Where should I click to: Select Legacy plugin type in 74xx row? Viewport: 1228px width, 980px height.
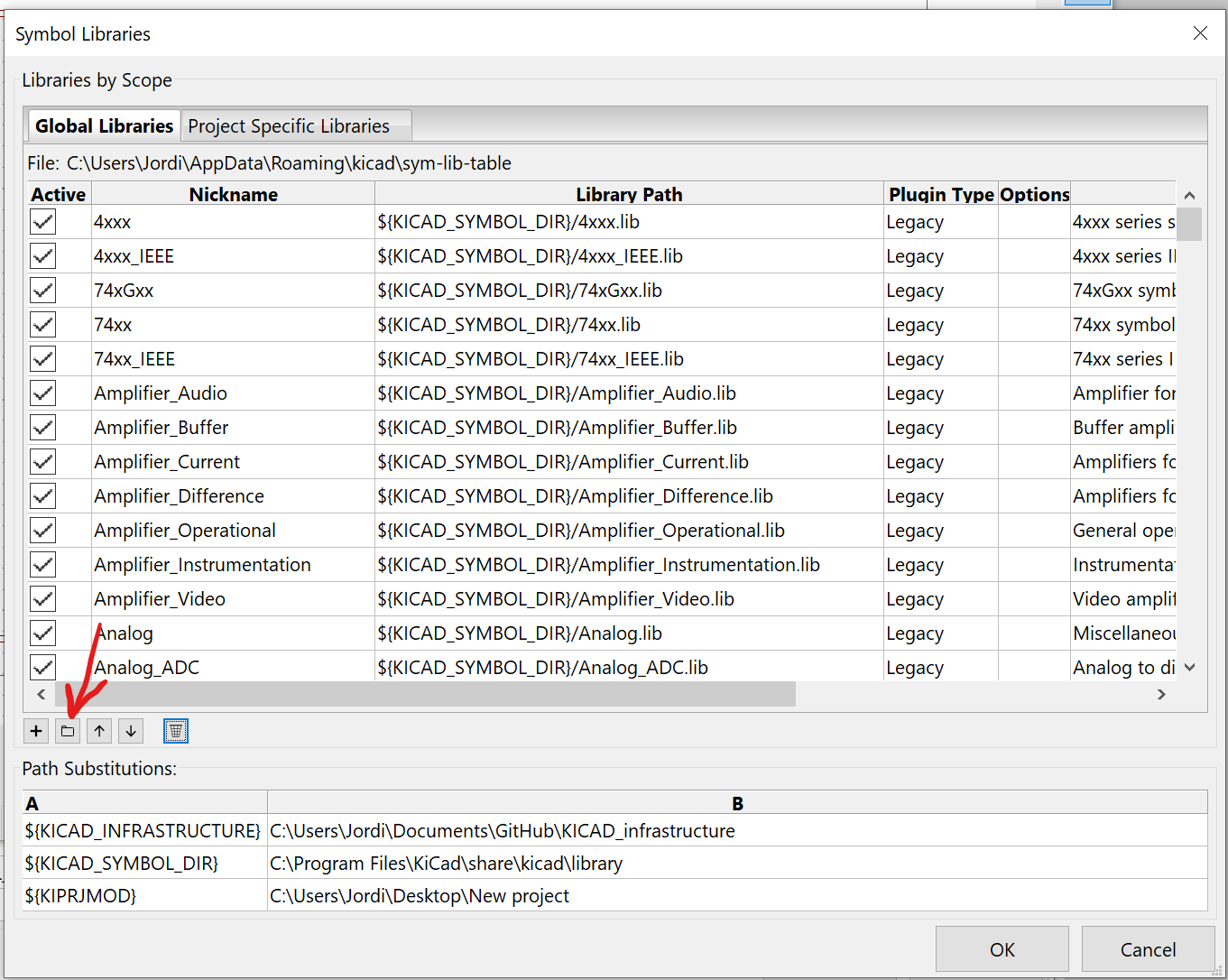(x=941, y=325)
